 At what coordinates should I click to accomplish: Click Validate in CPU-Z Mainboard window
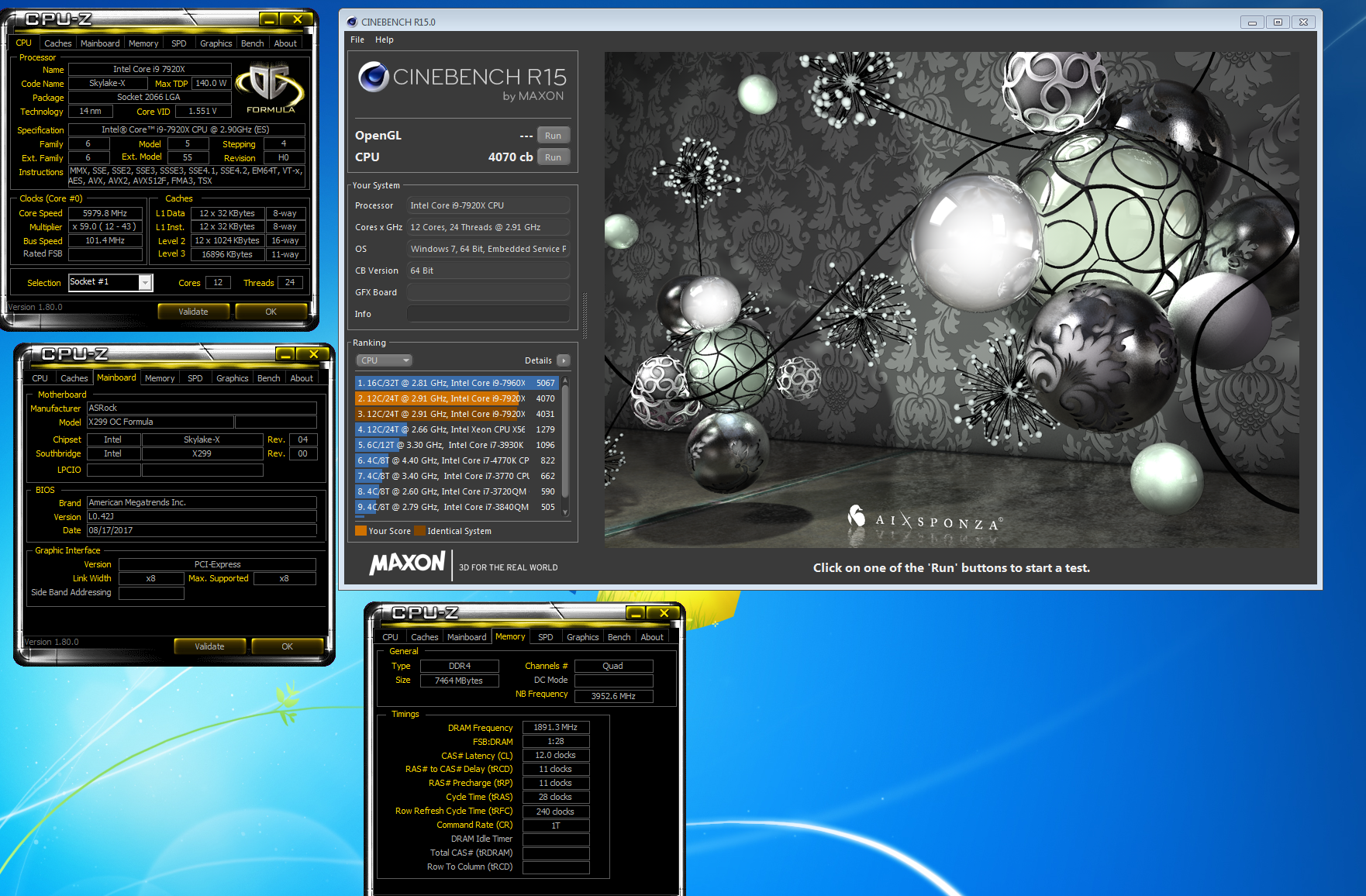[x=209, y=646]
